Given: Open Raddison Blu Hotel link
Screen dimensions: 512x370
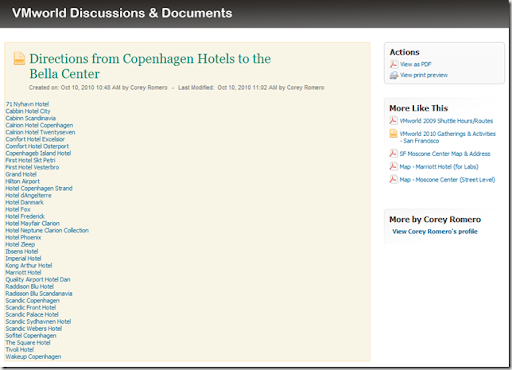Looking at the screenshot, I should click(x=30, y=286).
